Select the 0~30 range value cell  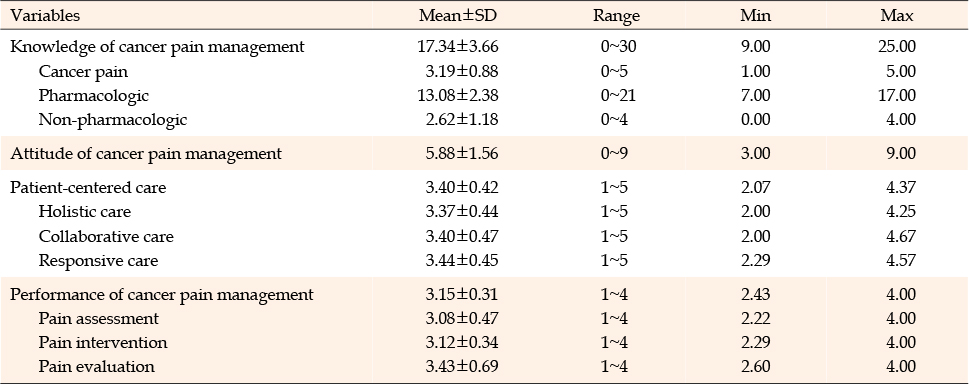pos(617,46)
